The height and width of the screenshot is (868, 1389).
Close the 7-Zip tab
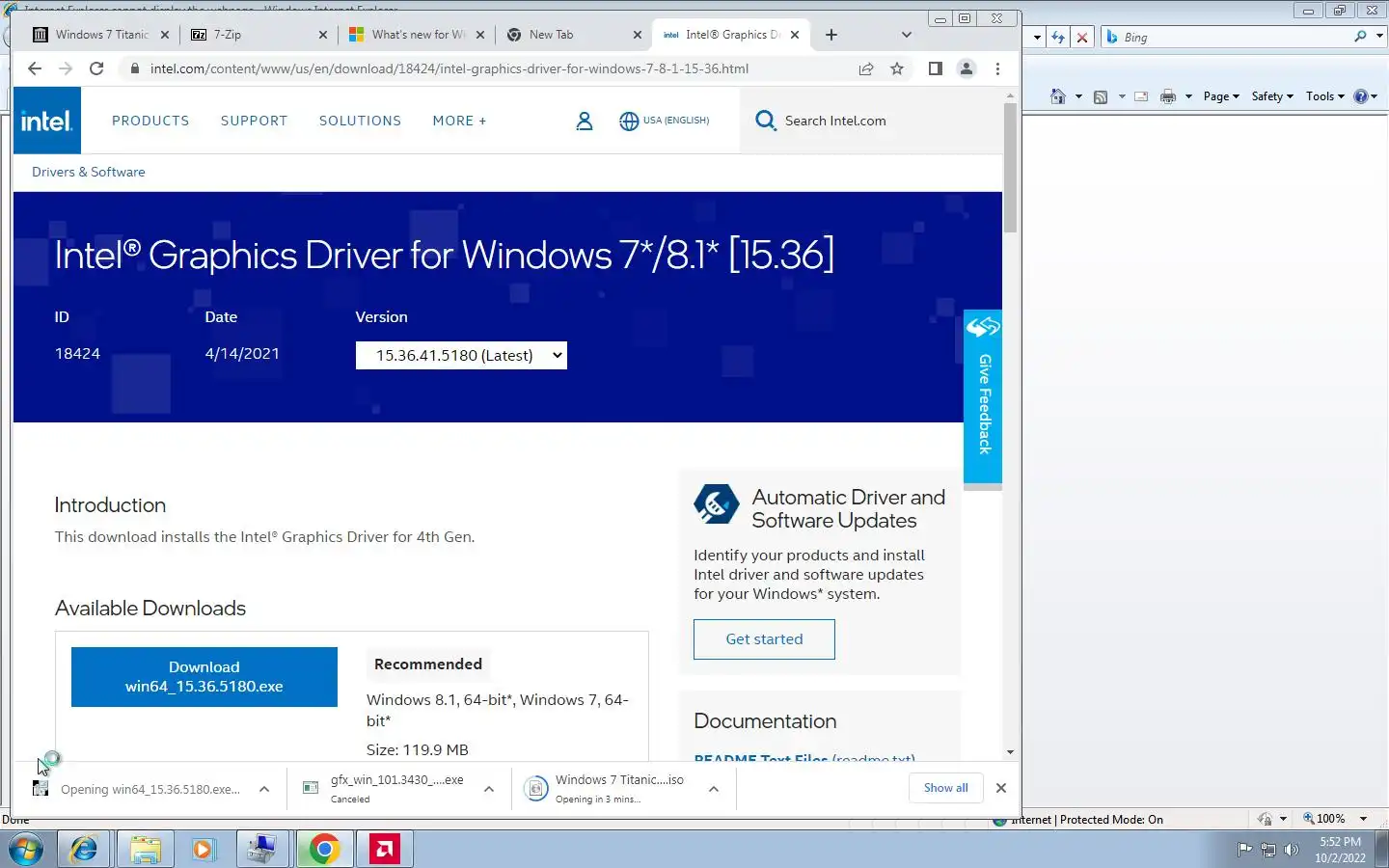[x=323, y=35]
